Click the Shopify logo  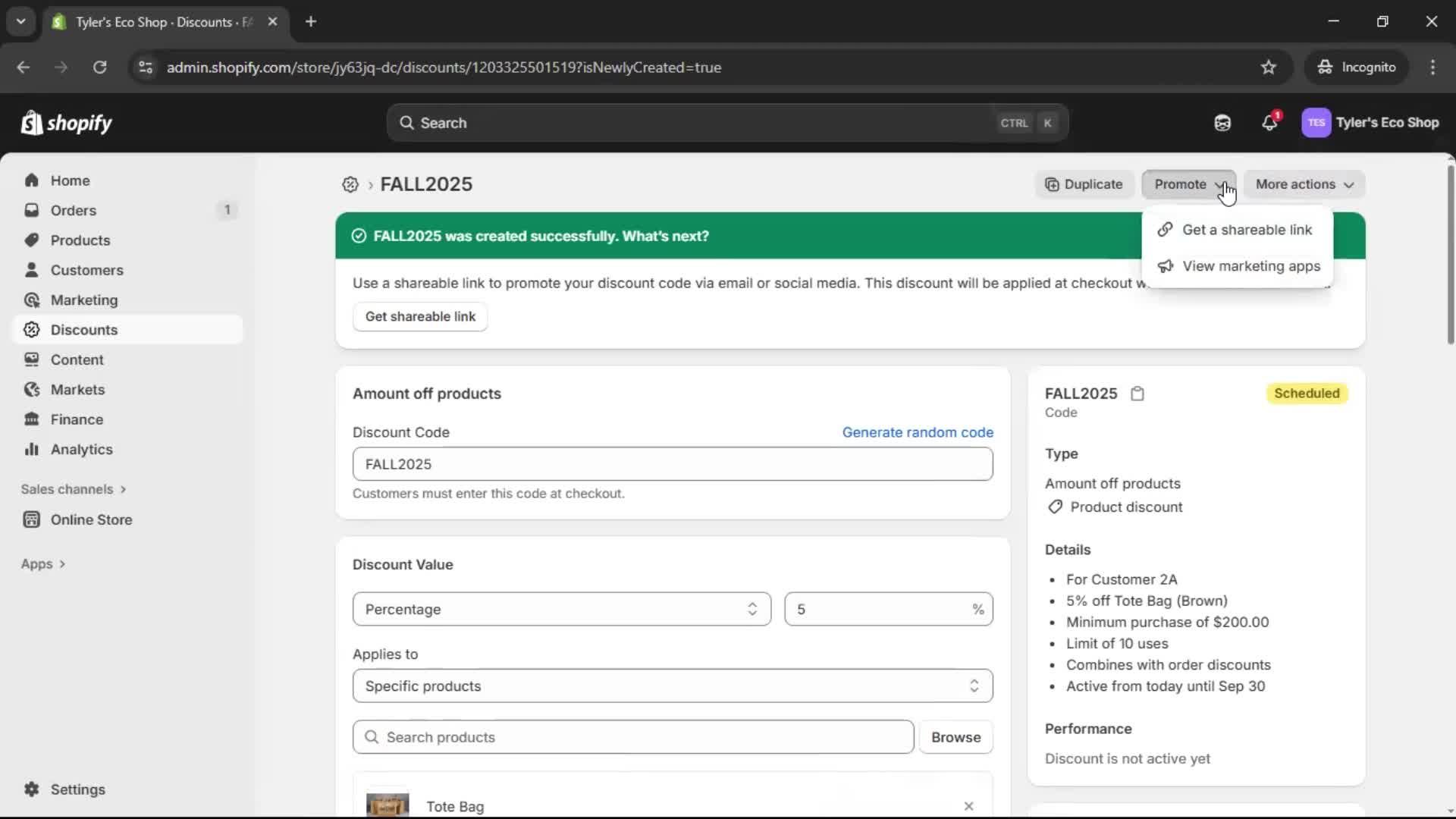(67, 122)
